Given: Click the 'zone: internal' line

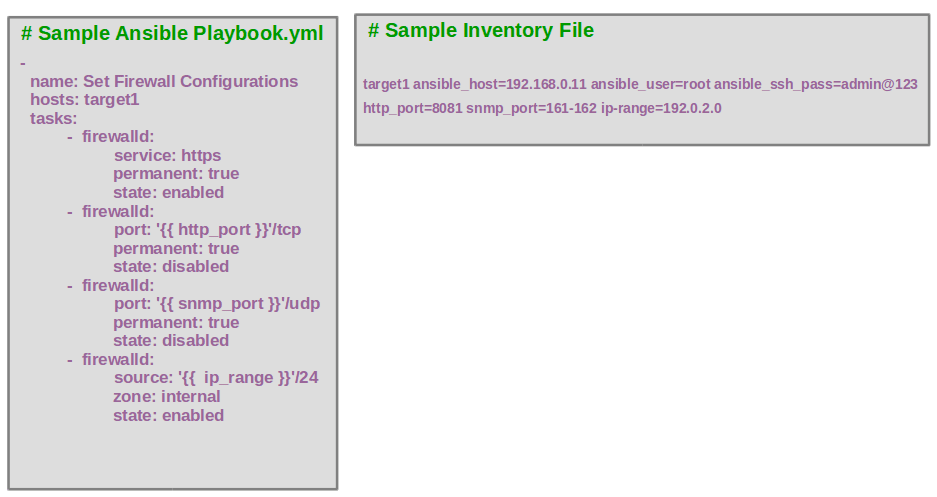Looking at the screenshot, I should click(166, 397).
